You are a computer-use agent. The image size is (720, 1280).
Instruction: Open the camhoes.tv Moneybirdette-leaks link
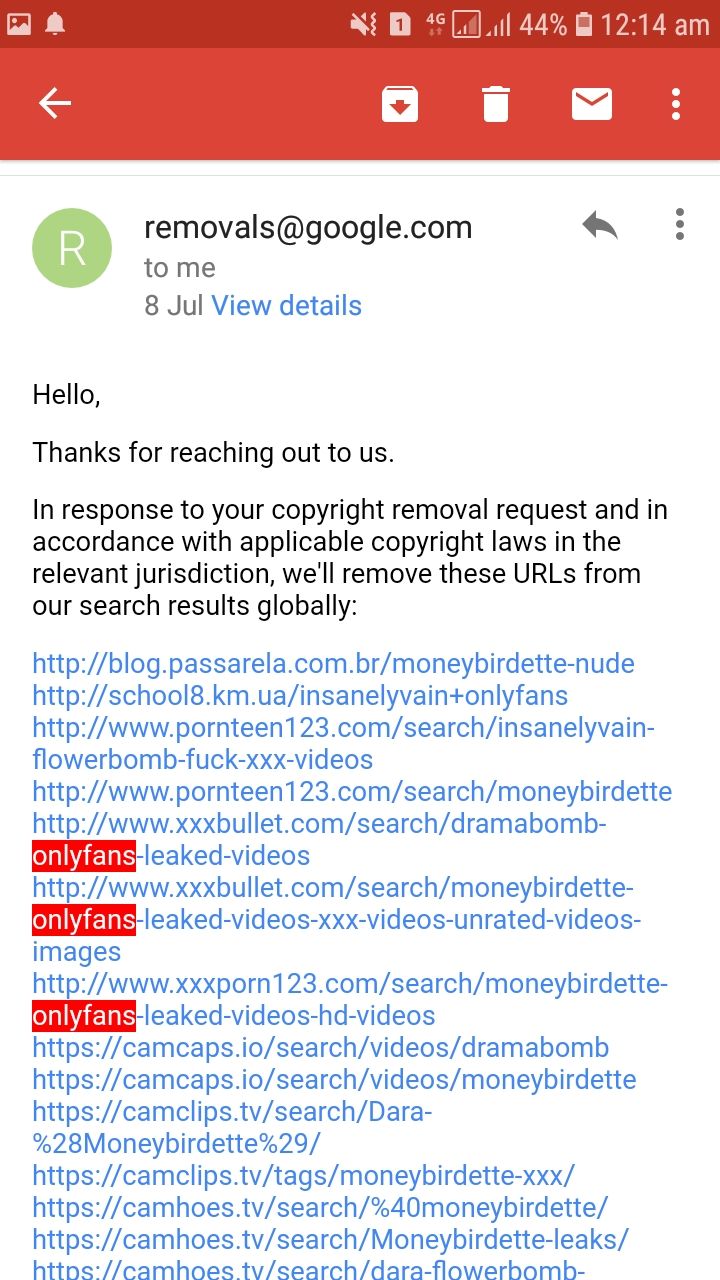coord(330,1240)
